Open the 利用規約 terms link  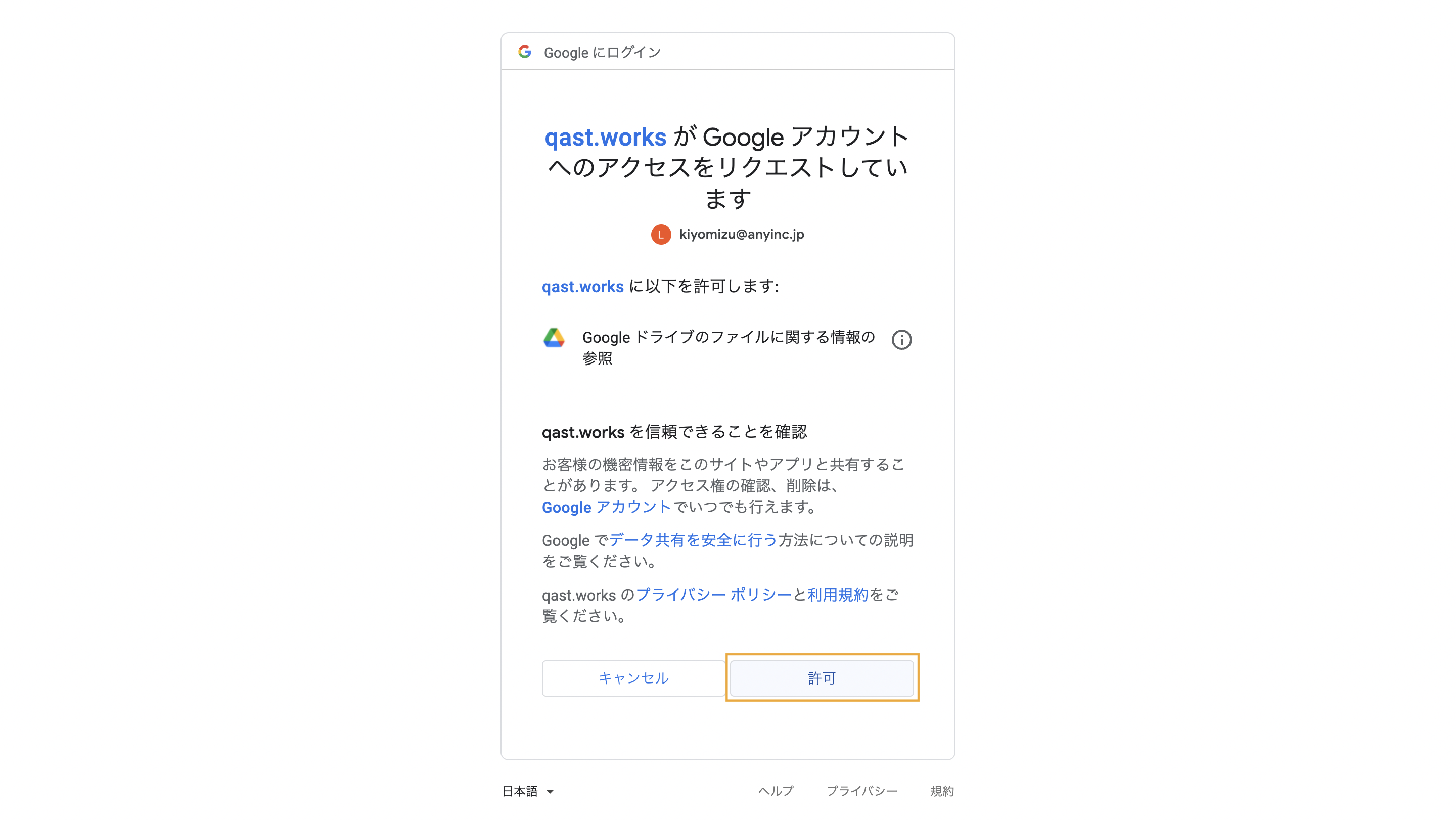[x=838, y=595]
